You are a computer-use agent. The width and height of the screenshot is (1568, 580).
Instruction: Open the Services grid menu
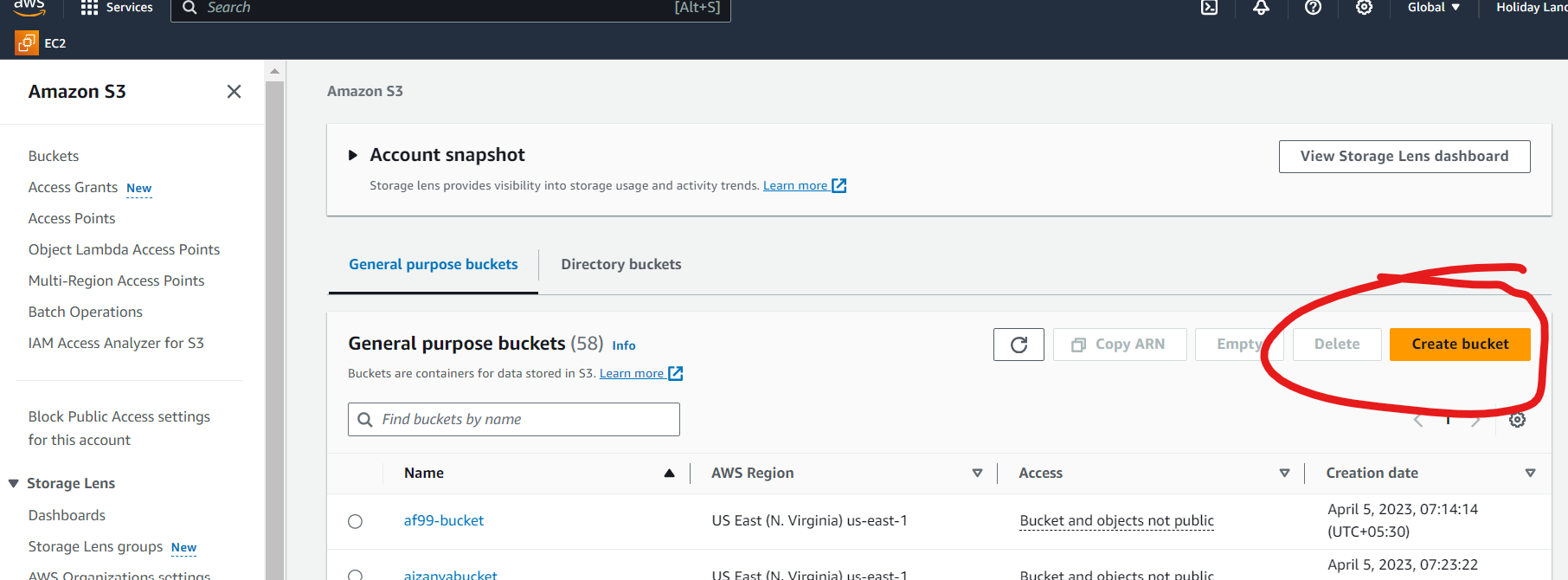pyautogui.click(x=89, y=8)
